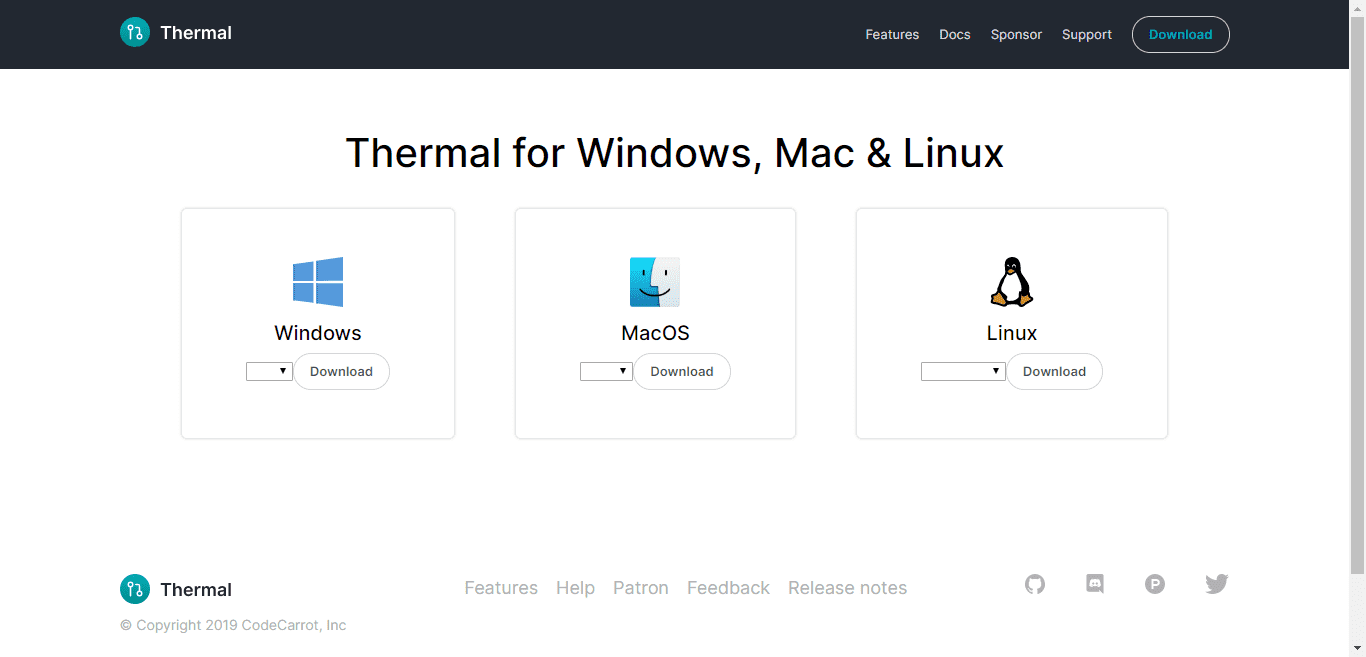Open the footer Features link
Viewport: 1366px width, 657px height.
501,588
